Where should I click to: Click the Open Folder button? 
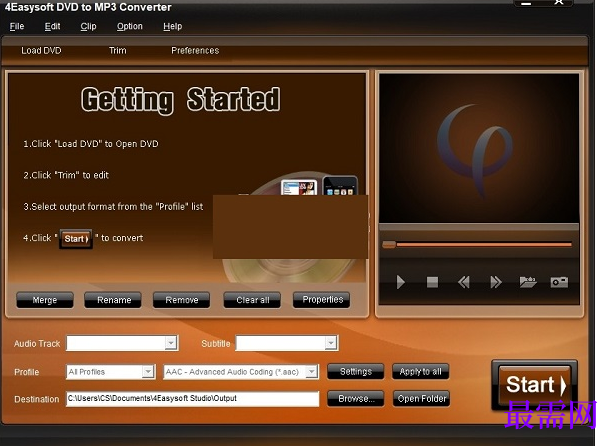(x=421, y=398)
